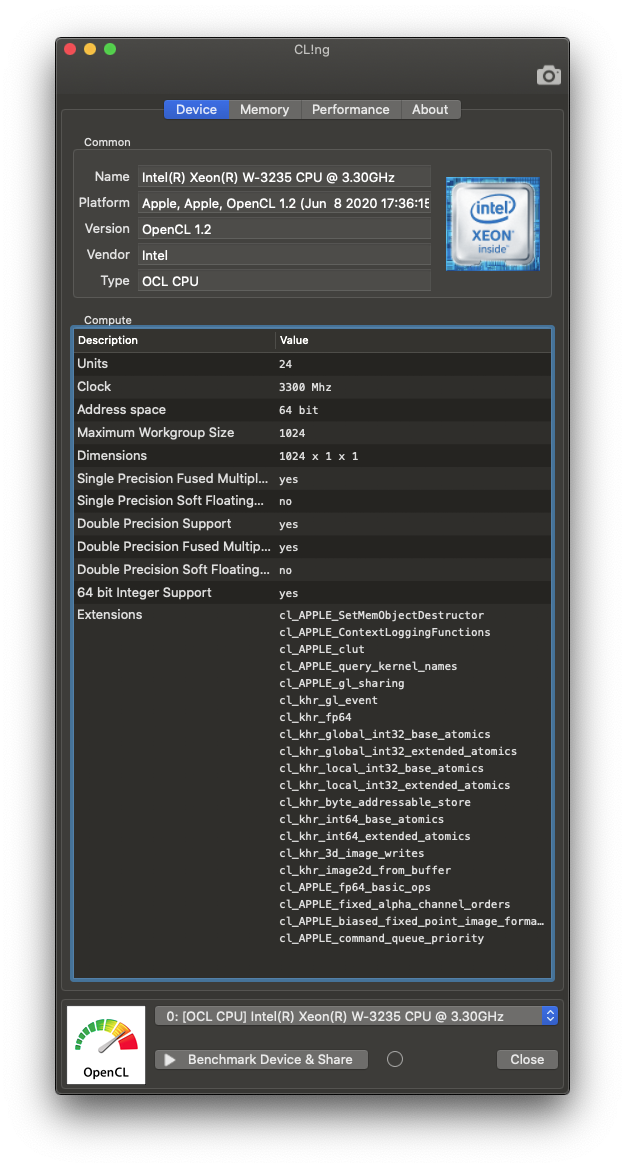The width and height of the screenshot is (625, 1168).
Task: Switch to the Device tab
Action: tap(196, 110)
